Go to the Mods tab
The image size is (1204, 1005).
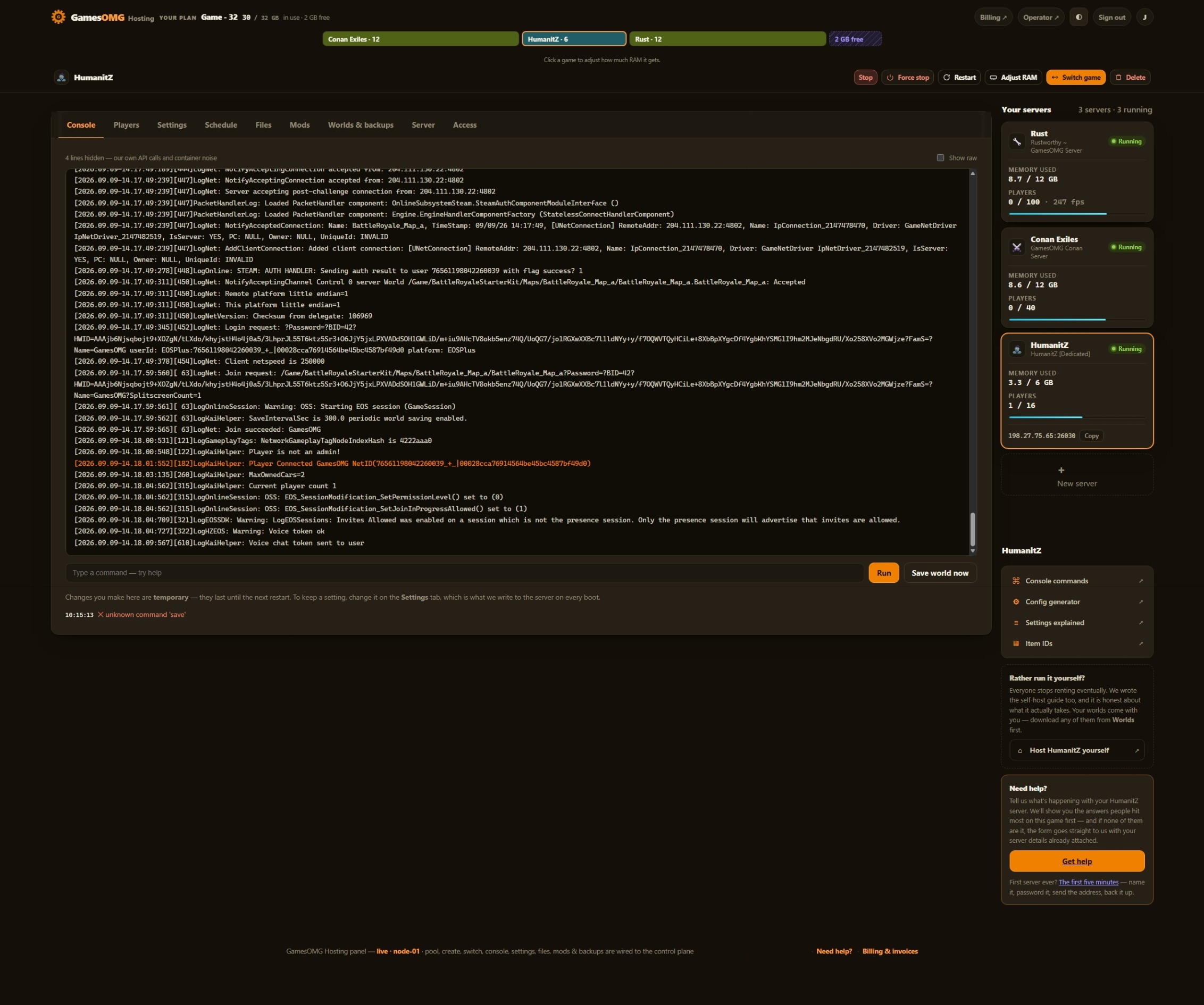pos(299,125)
